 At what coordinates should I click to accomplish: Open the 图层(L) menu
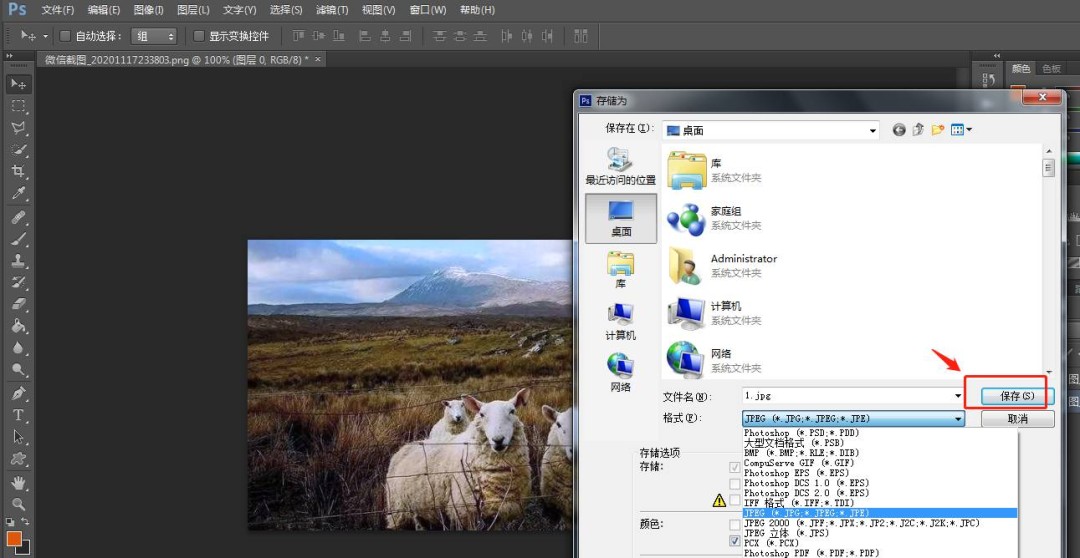(193, 10)
